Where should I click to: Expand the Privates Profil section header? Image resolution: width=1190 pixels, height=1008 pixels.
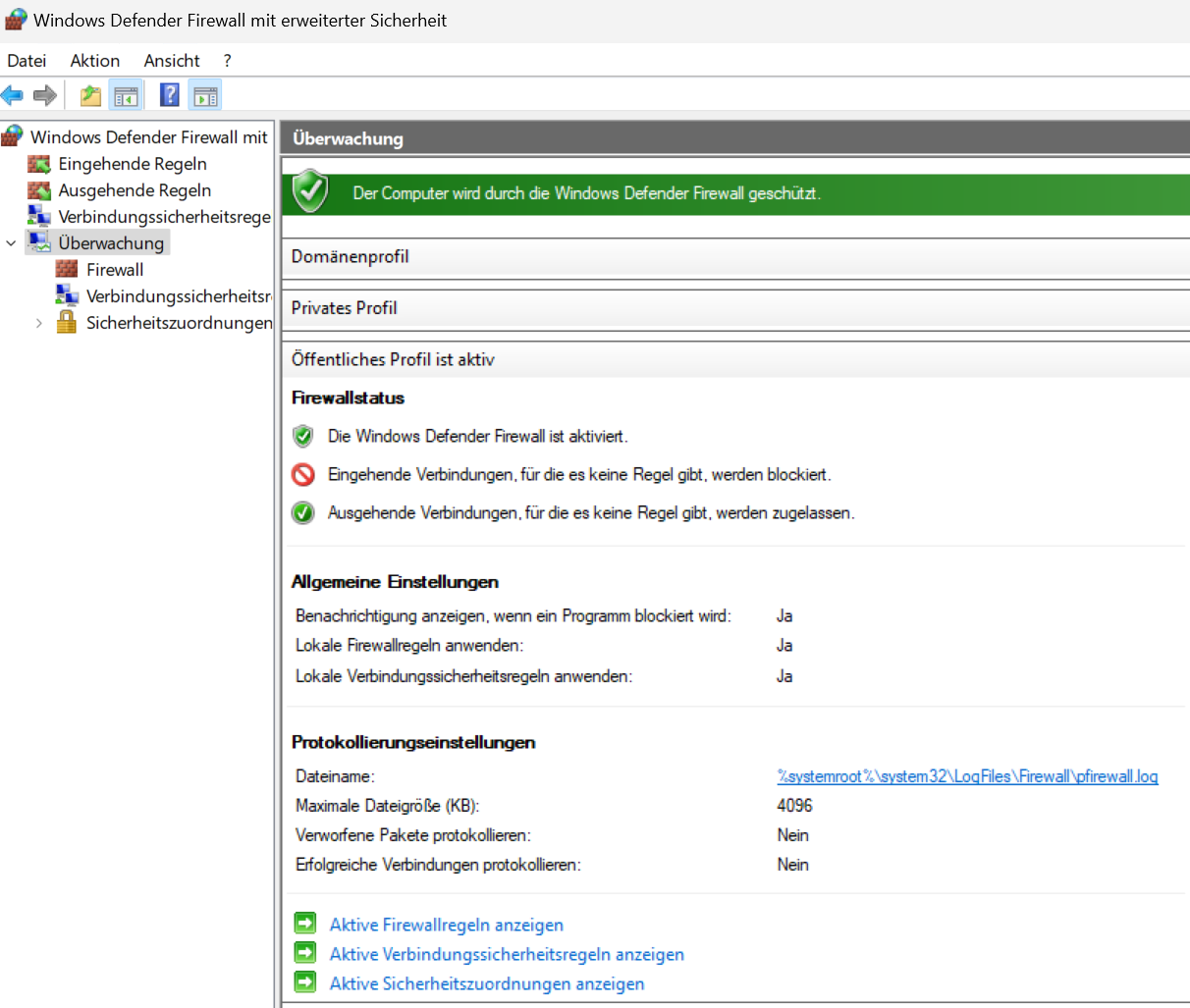tap(344, 308)
